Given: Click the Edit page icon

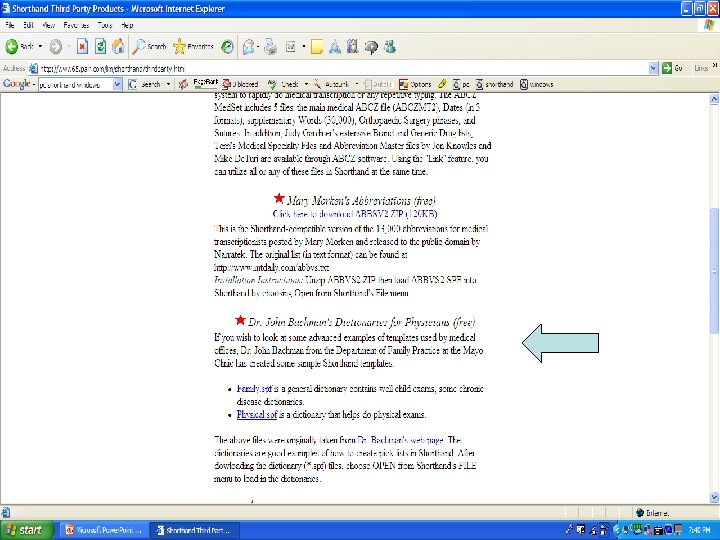Looking at the screenshot, I should (291, 46).
